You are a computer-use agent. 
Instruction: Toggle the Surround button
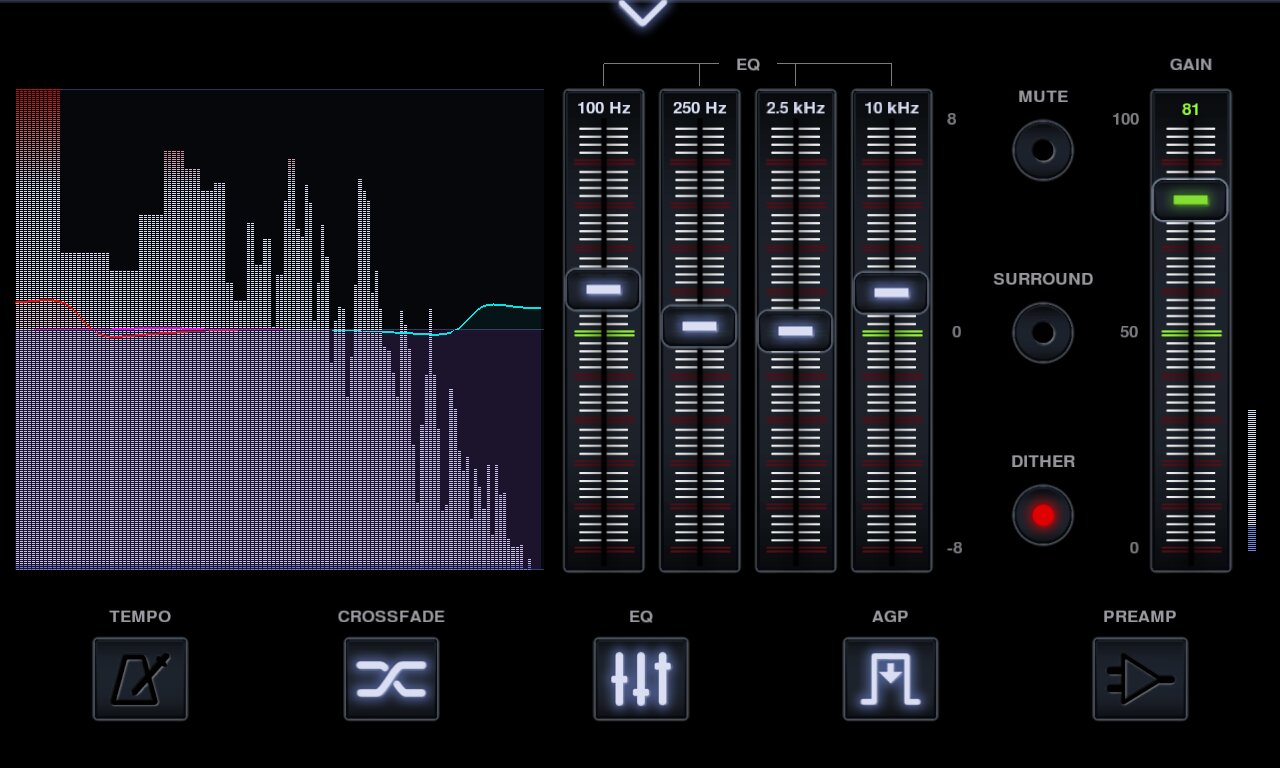point(1043,333)
